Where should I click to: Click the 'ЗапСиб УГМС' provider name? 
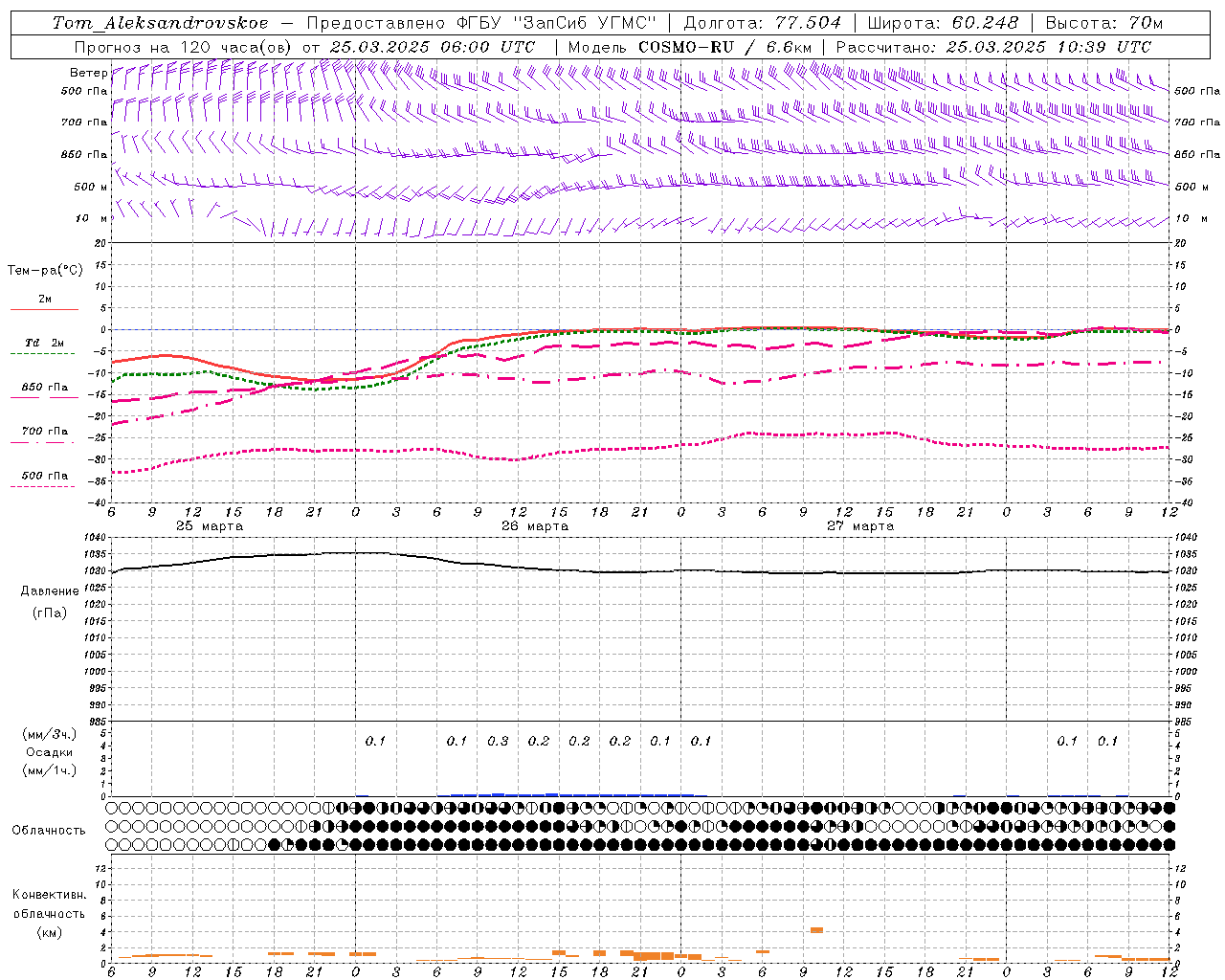(586, 23)
